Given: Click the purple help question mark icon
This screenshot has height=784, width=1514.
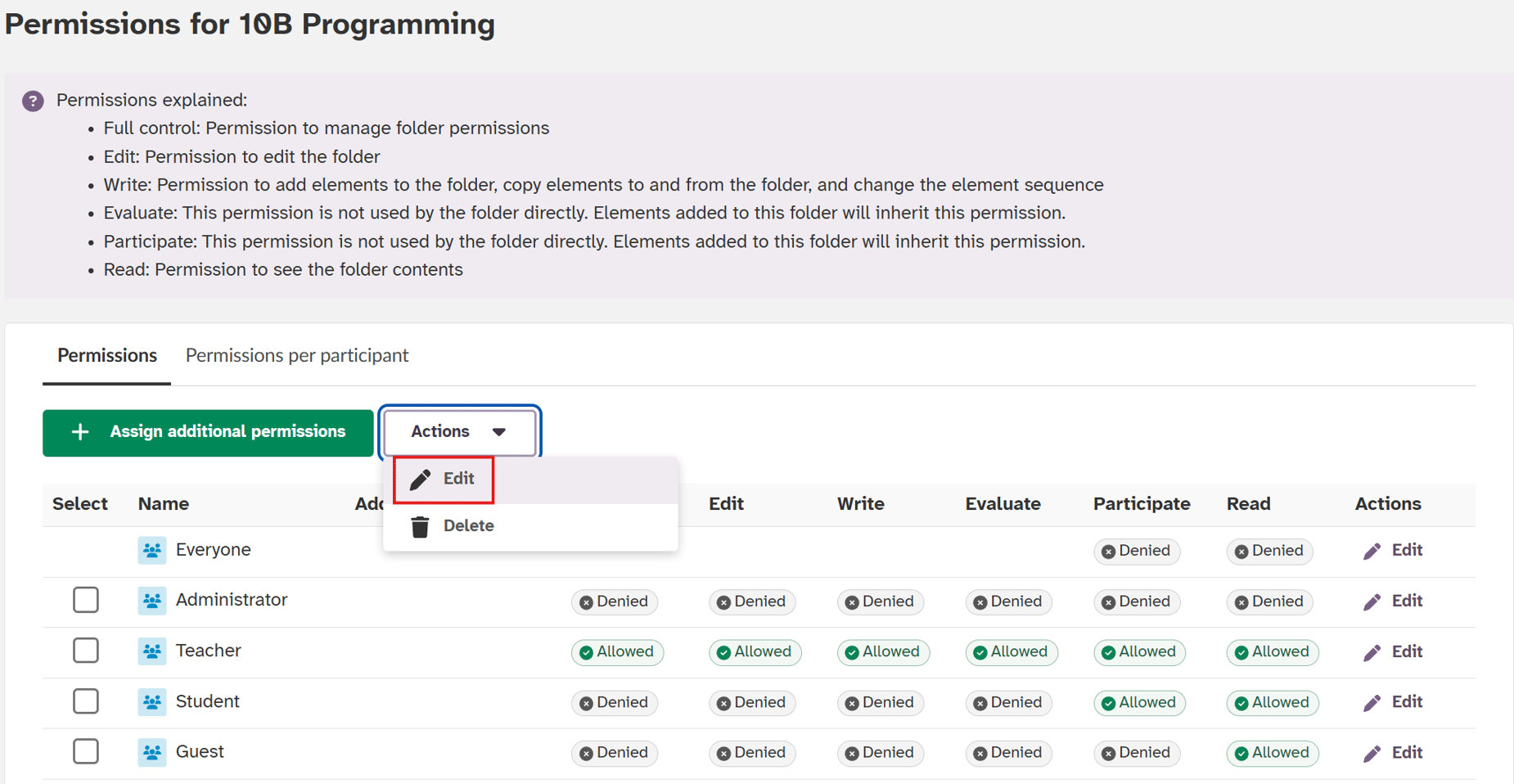Looking at the screenshot, I should coord(33,101).
